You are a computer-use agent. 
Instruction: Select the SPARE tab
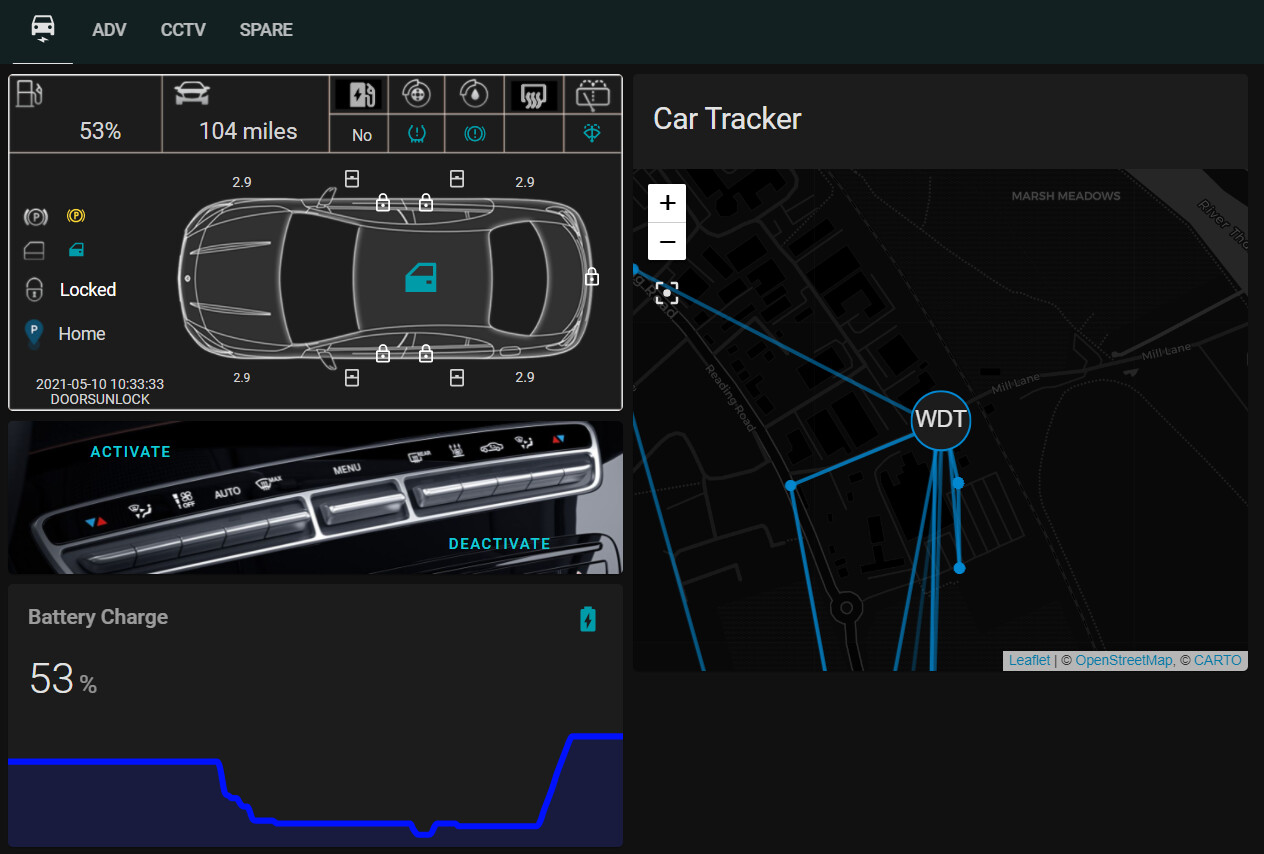click(265, 30)
